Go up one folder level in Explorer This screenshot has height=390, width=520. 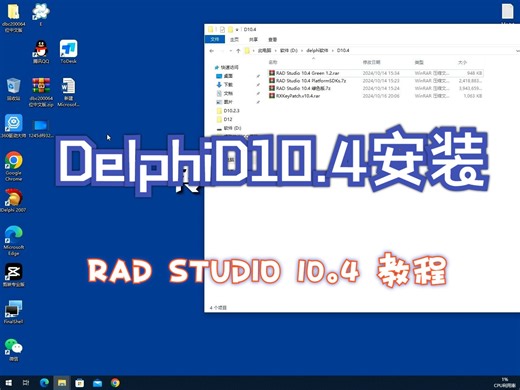point(238,51)
